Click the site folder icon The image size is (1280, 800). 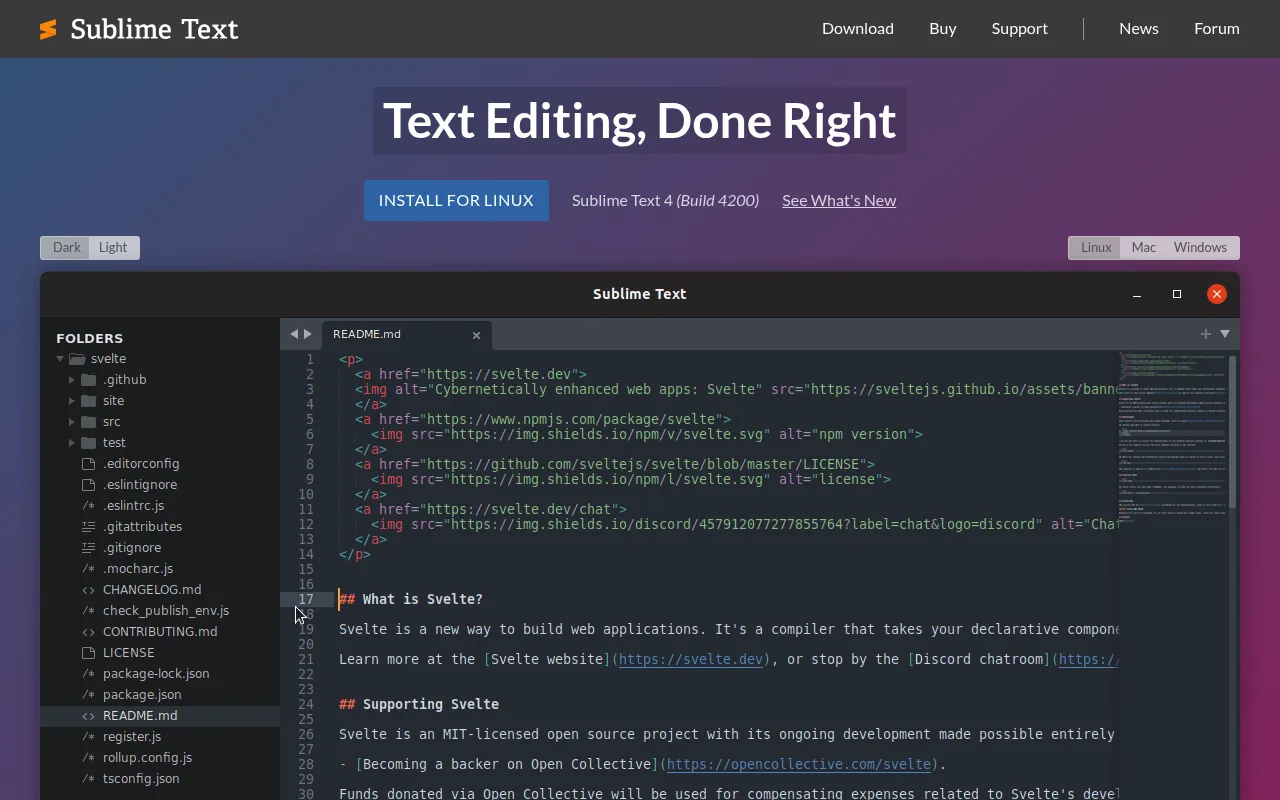tap(88, 401)
